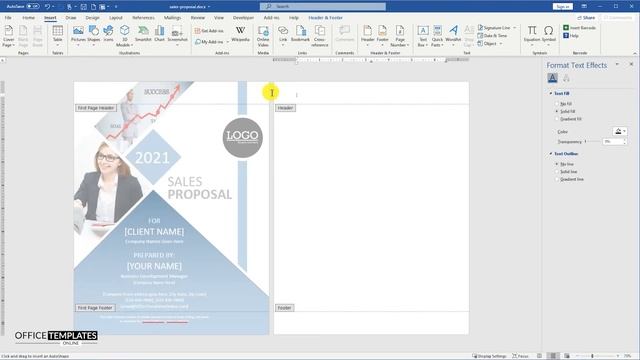Open the Object dropdown arrow
The image size is (640, 360).
pyautogui.click(x=501, y=44)
